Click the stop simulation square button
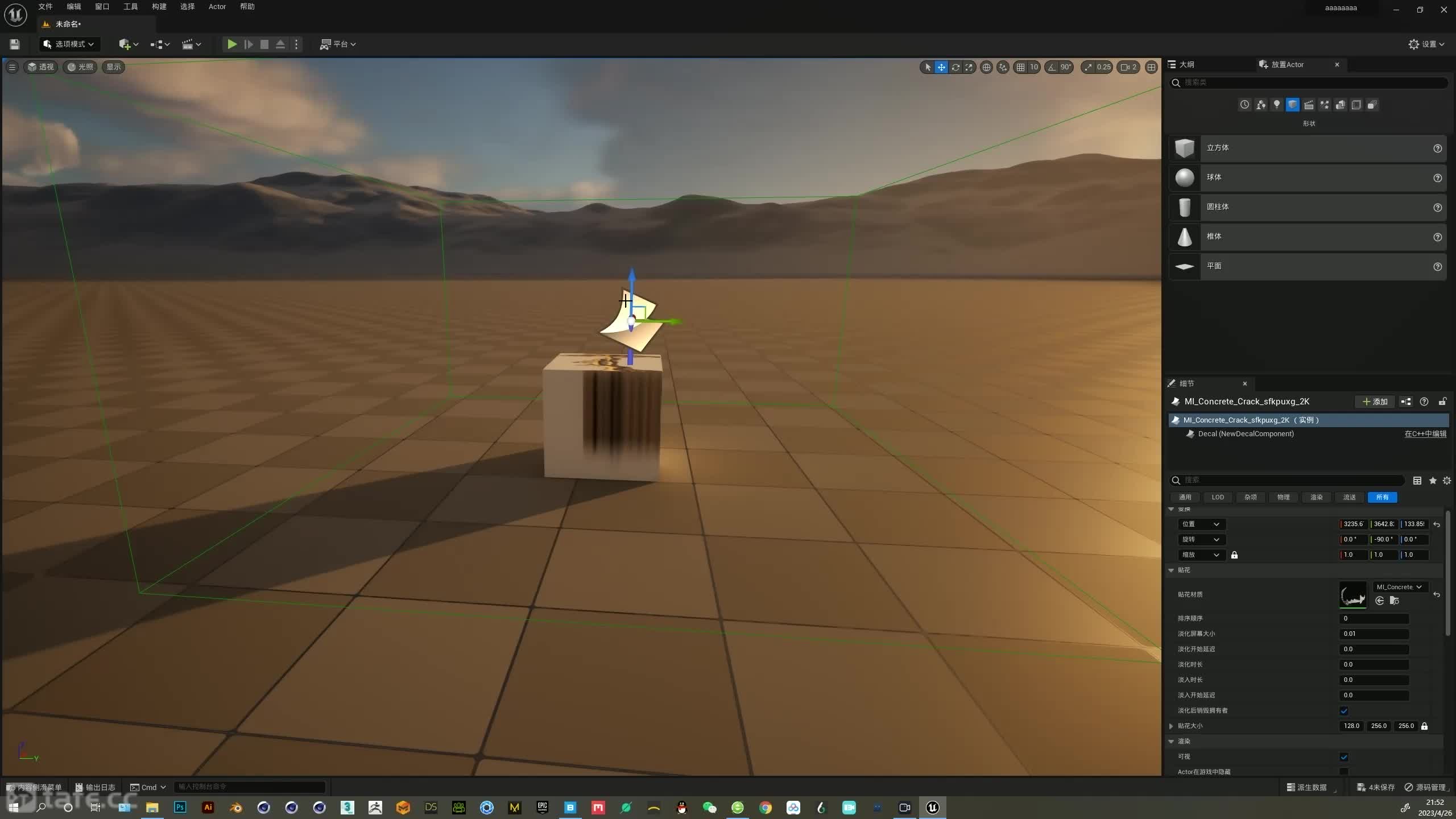1456x819 pixels. click(x=264, y=44)
